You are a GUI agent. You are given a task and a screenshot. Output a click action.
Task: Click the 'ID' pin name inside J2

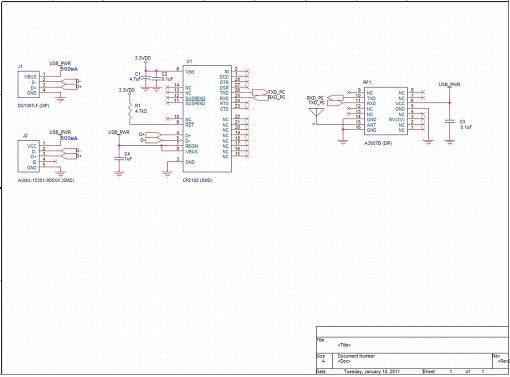pos(34,162)
